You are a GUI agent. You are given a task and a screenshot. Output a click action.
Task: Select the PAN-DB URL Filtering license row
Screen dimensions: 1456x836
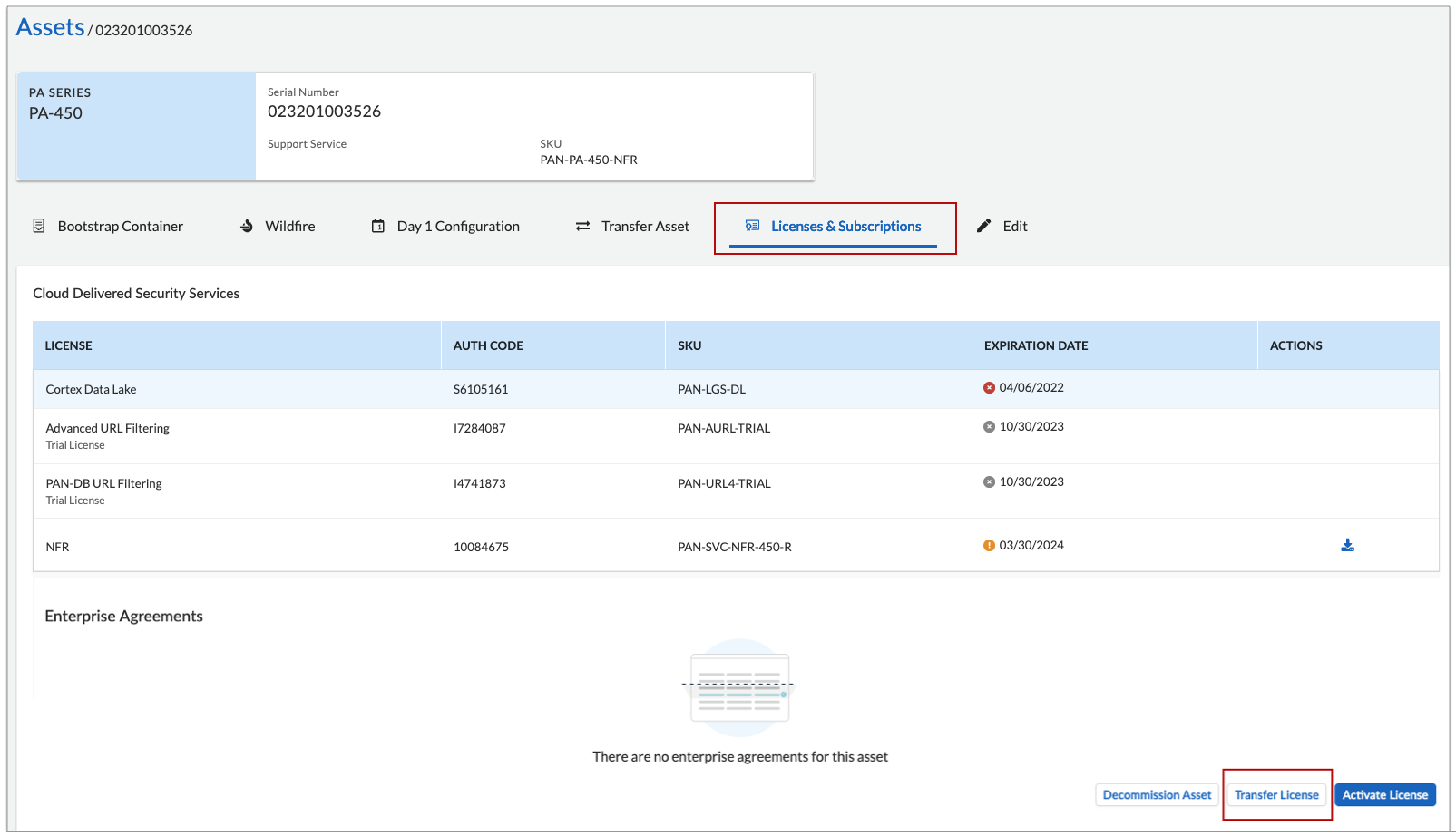point(104,484)
